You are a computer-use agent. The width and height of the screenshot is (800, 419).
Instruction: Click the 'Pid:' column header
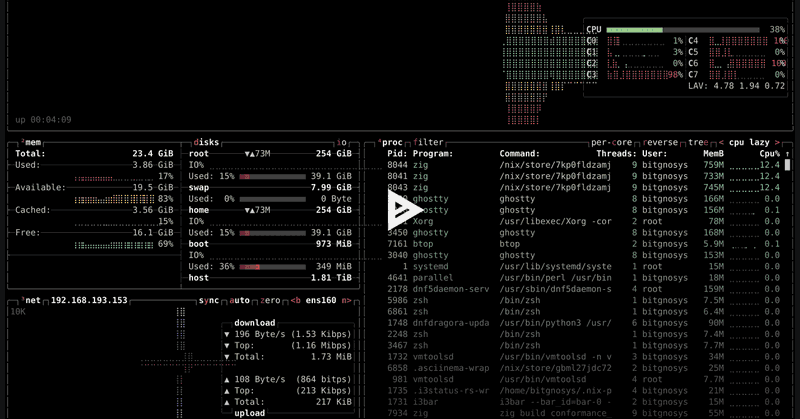coord(397,154)
